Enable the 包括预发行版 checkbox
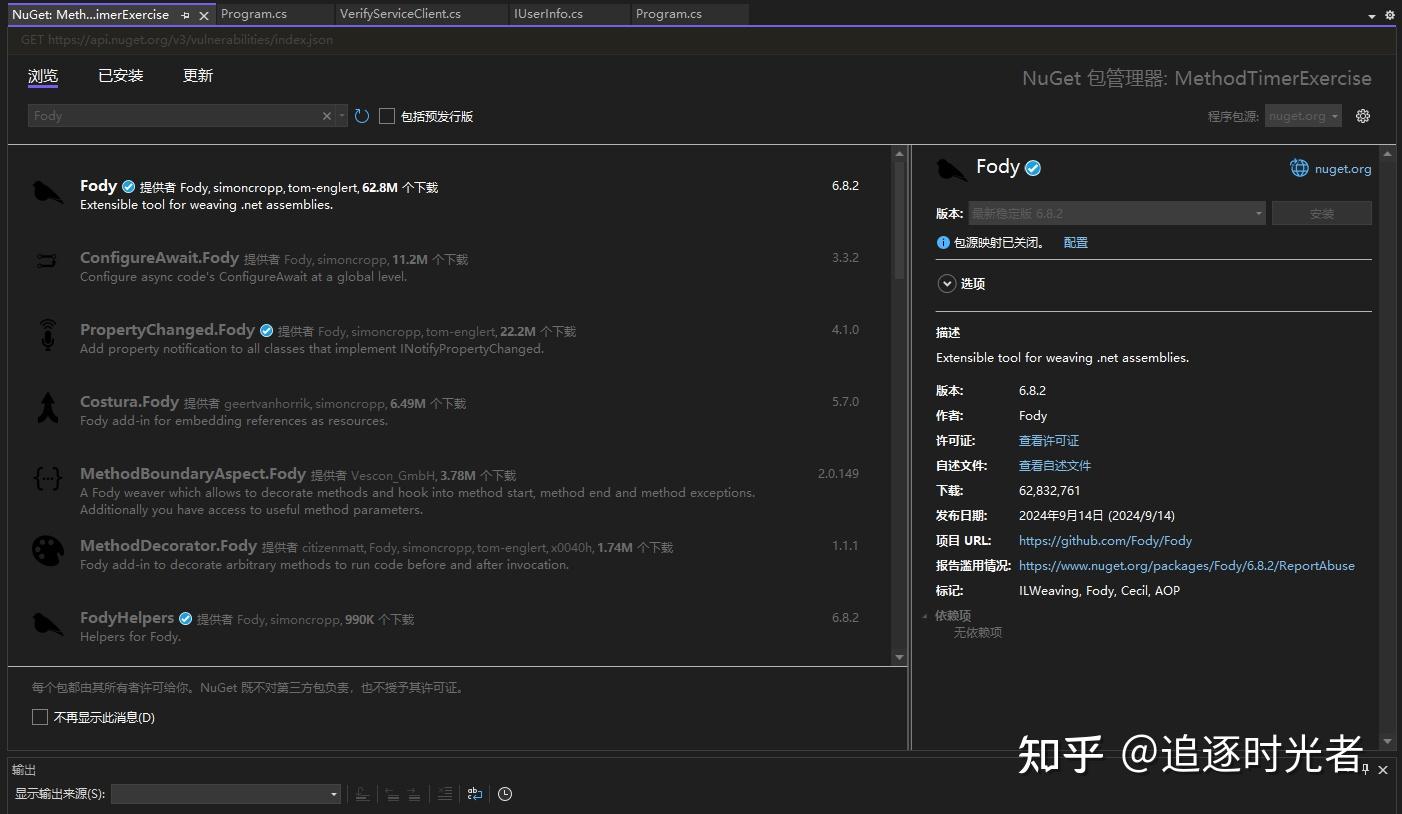This screenshot has width=1402, height=814. point(387,115)
